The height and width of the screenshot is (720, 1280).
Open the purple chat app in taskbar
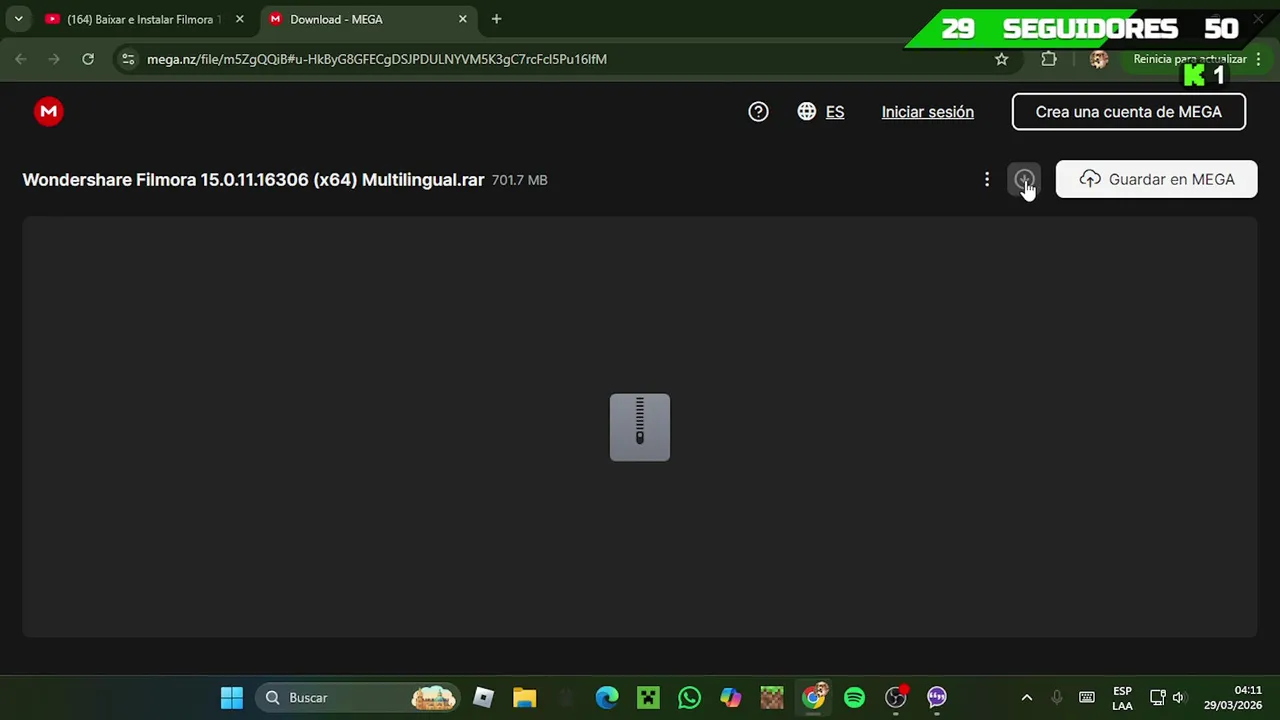coord(937,697)
